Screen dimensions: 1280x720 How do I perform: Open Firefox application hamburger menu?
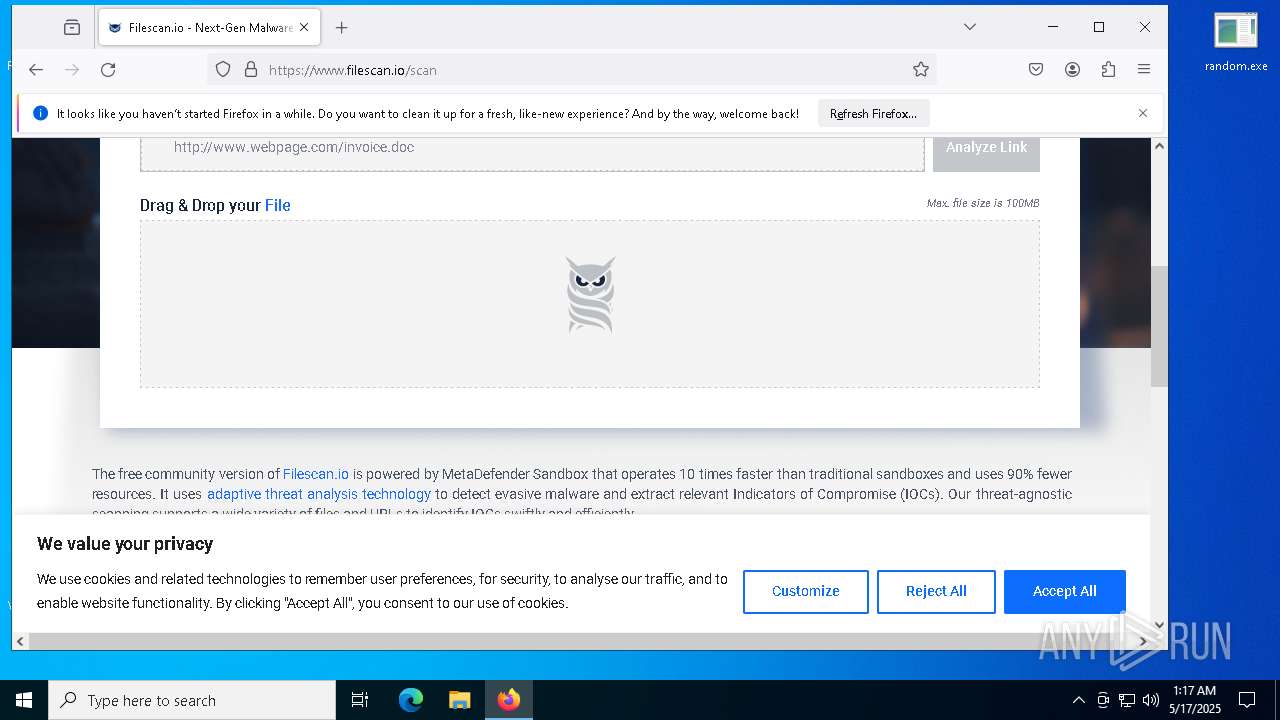tap(1144, 70)
